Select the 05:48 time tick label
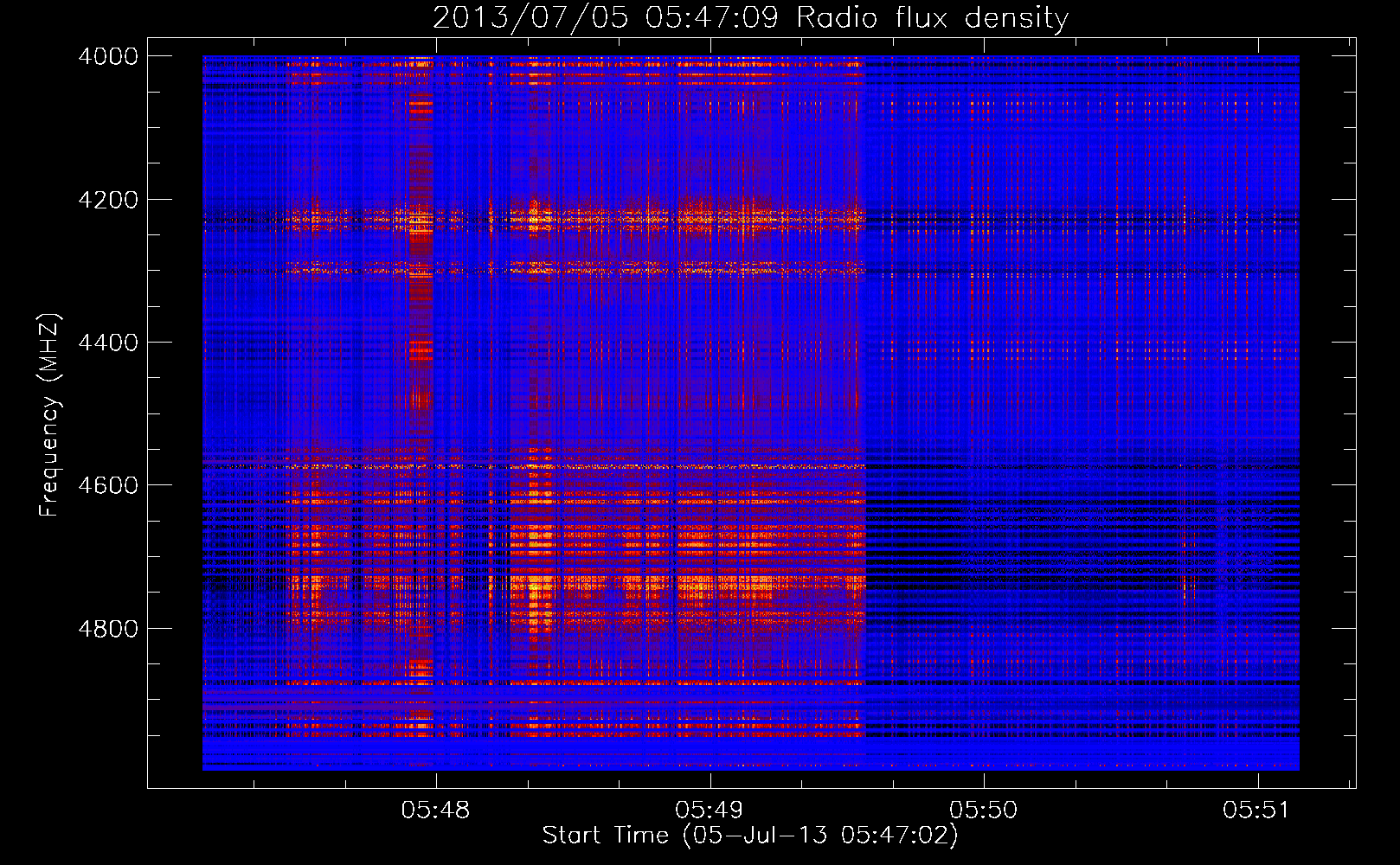Screen dimensions: 1400x865 pos(435,811)
